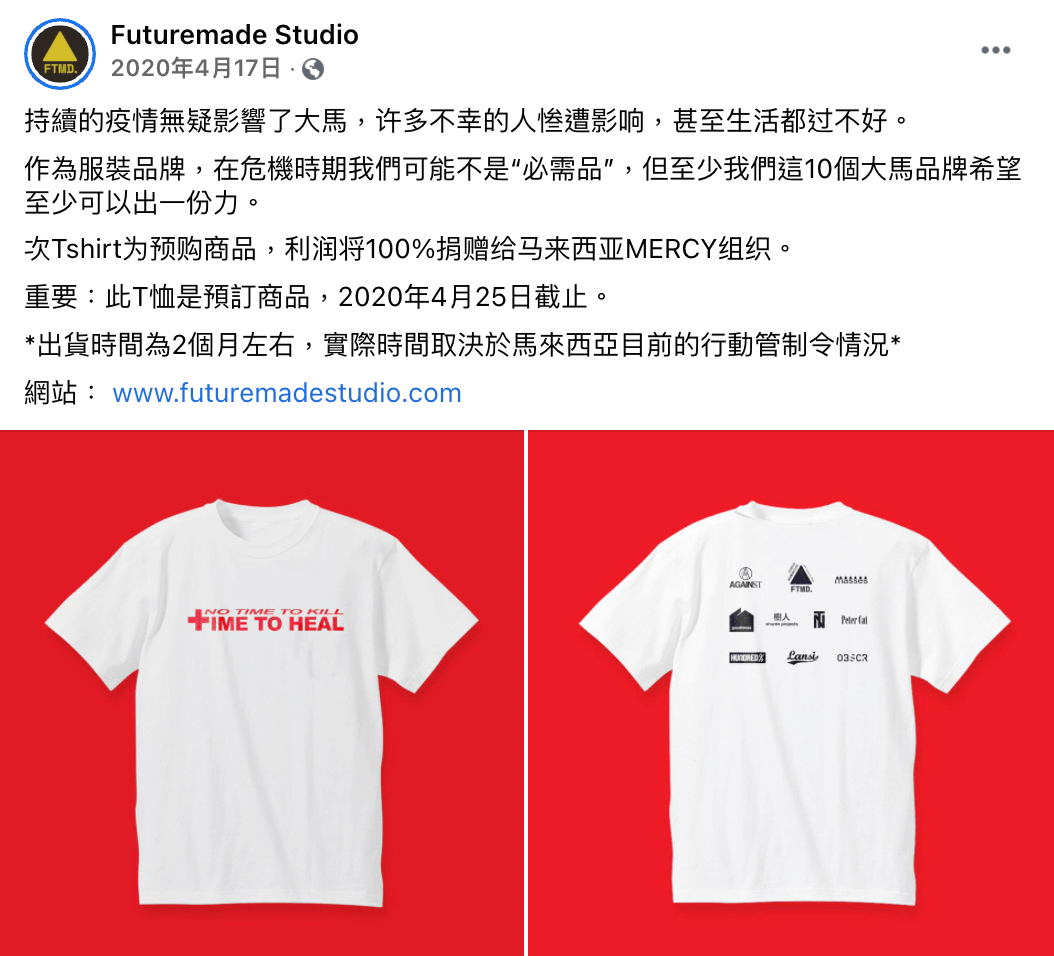Click the red cross symbol before IME TO HEAL

click(198, 619)
